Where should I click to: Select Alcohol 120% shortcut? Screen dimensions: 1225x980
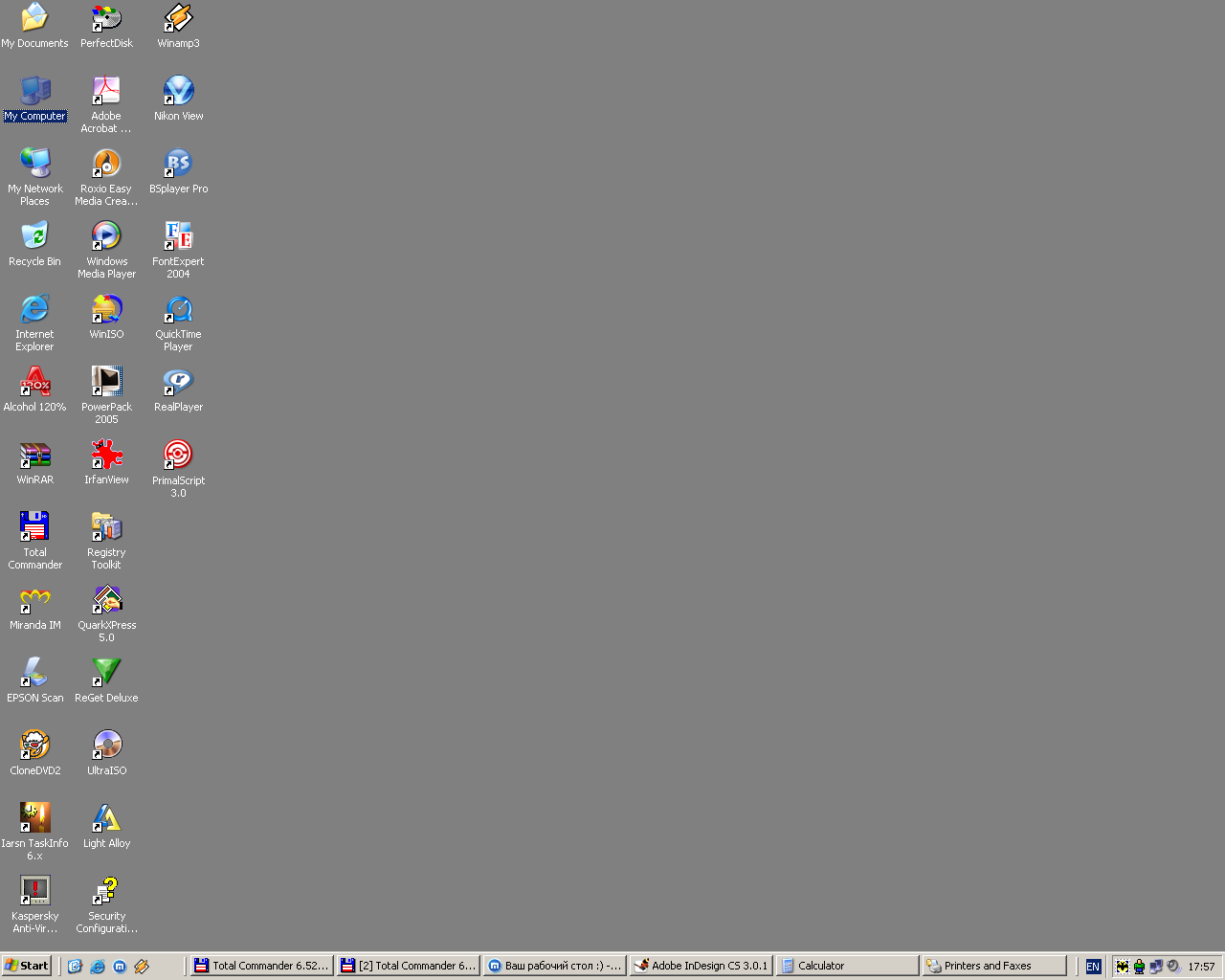coord(34,390)
